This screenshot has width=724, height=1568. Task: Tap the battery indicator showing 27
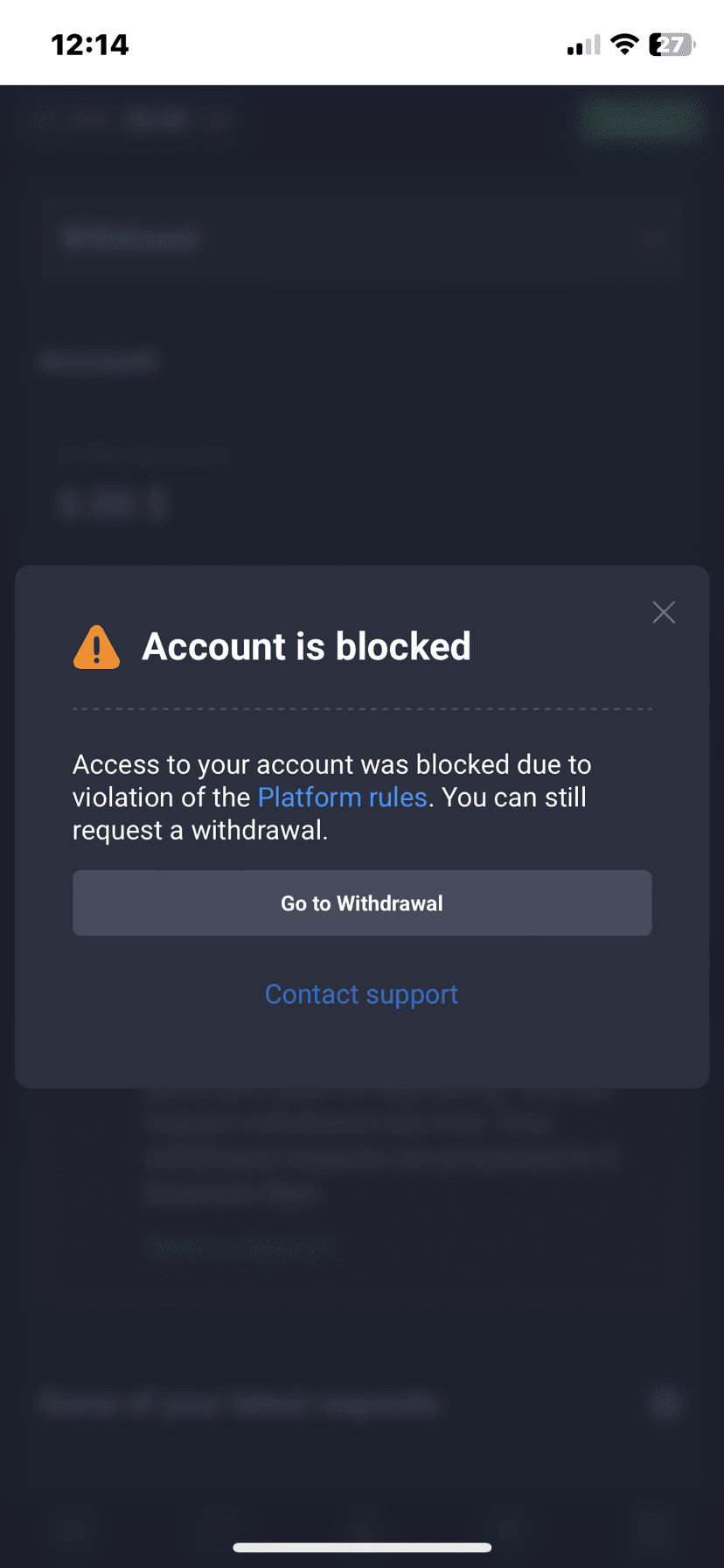672,45
